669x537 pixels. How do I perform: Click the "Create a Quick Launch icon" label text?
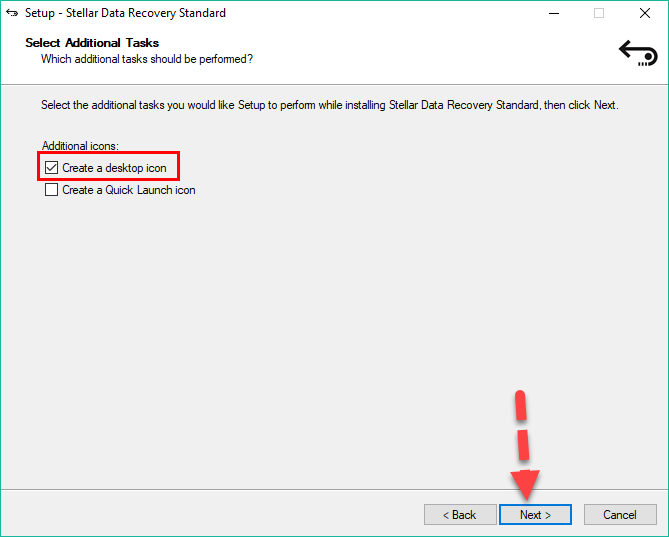(129, 190)
